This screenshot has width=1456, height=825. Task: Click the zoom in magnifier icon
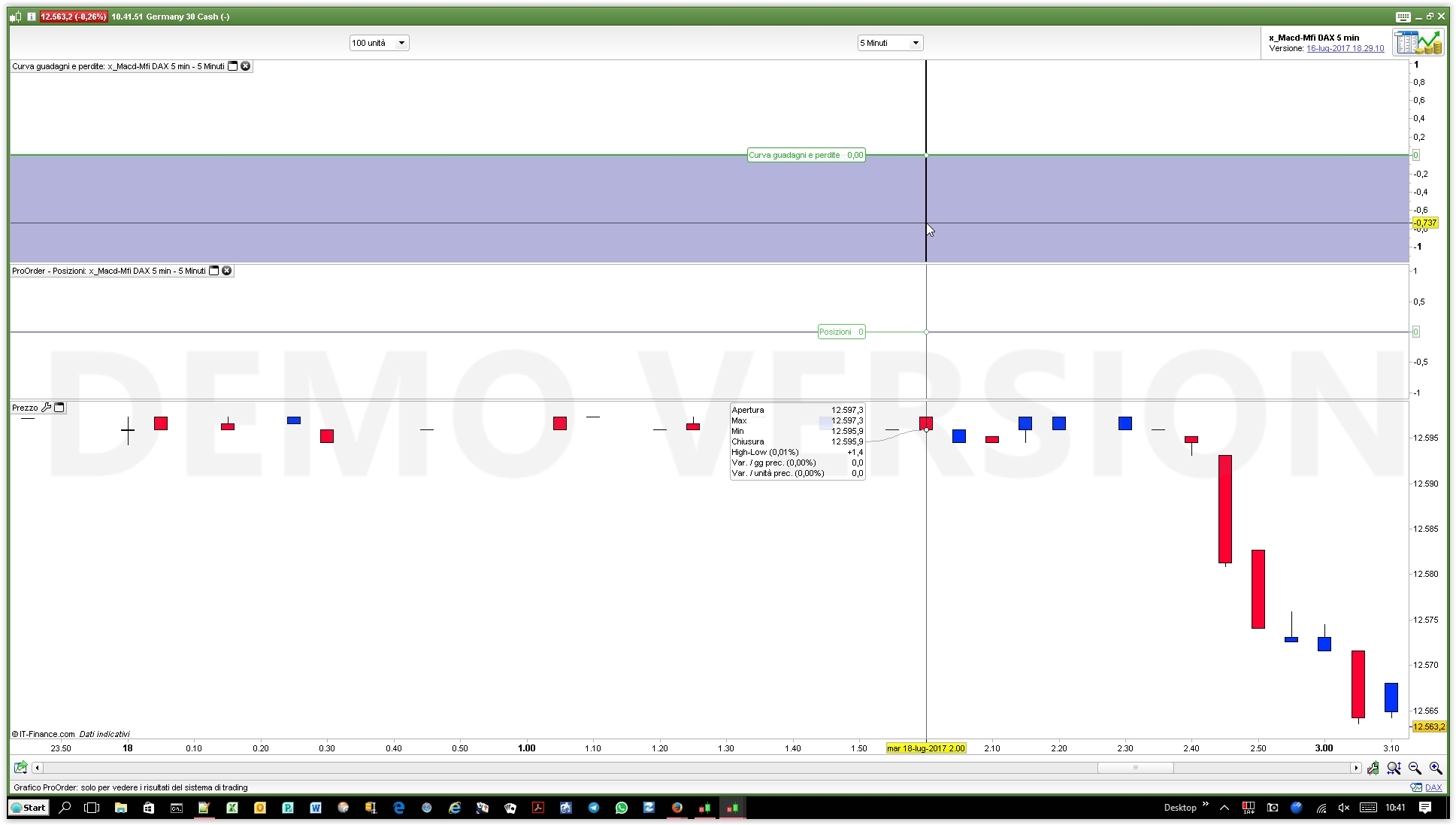point(1435,768)
